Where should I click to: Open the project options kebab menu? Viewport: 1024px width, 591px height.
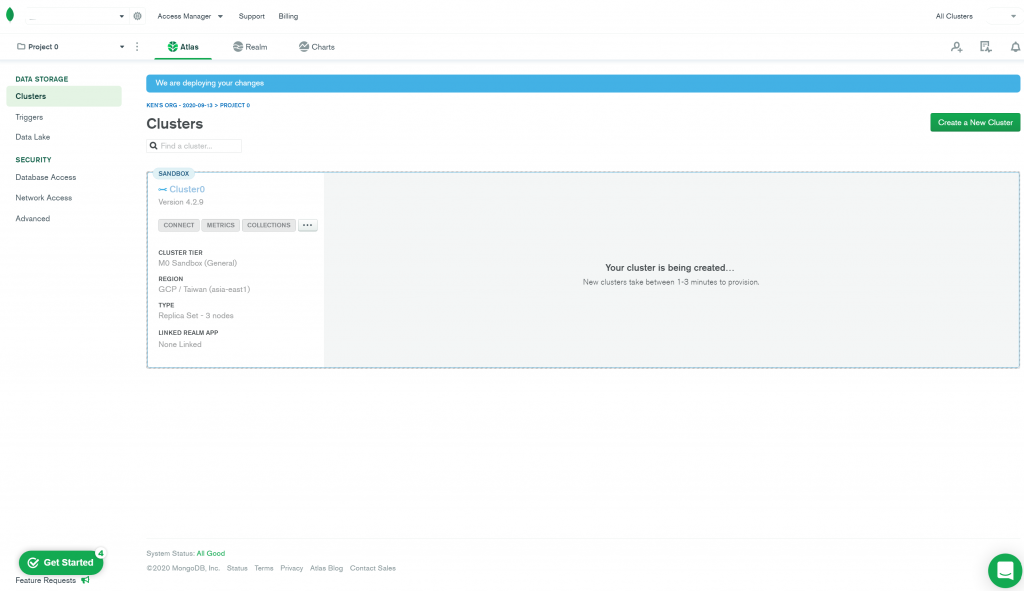pos(136,46)
